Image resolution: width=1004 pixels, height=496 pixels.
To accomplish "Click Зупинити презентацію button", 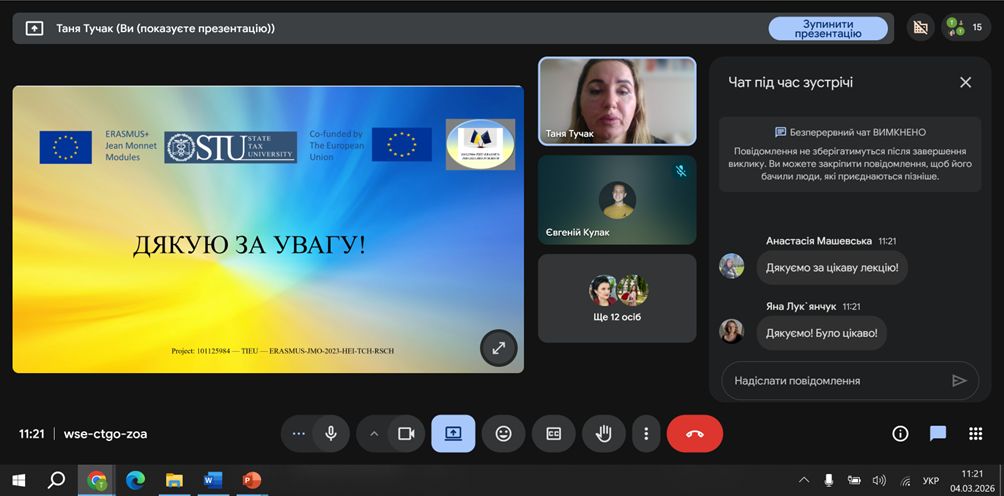I will pyautogui.click(x=827, y=28).
